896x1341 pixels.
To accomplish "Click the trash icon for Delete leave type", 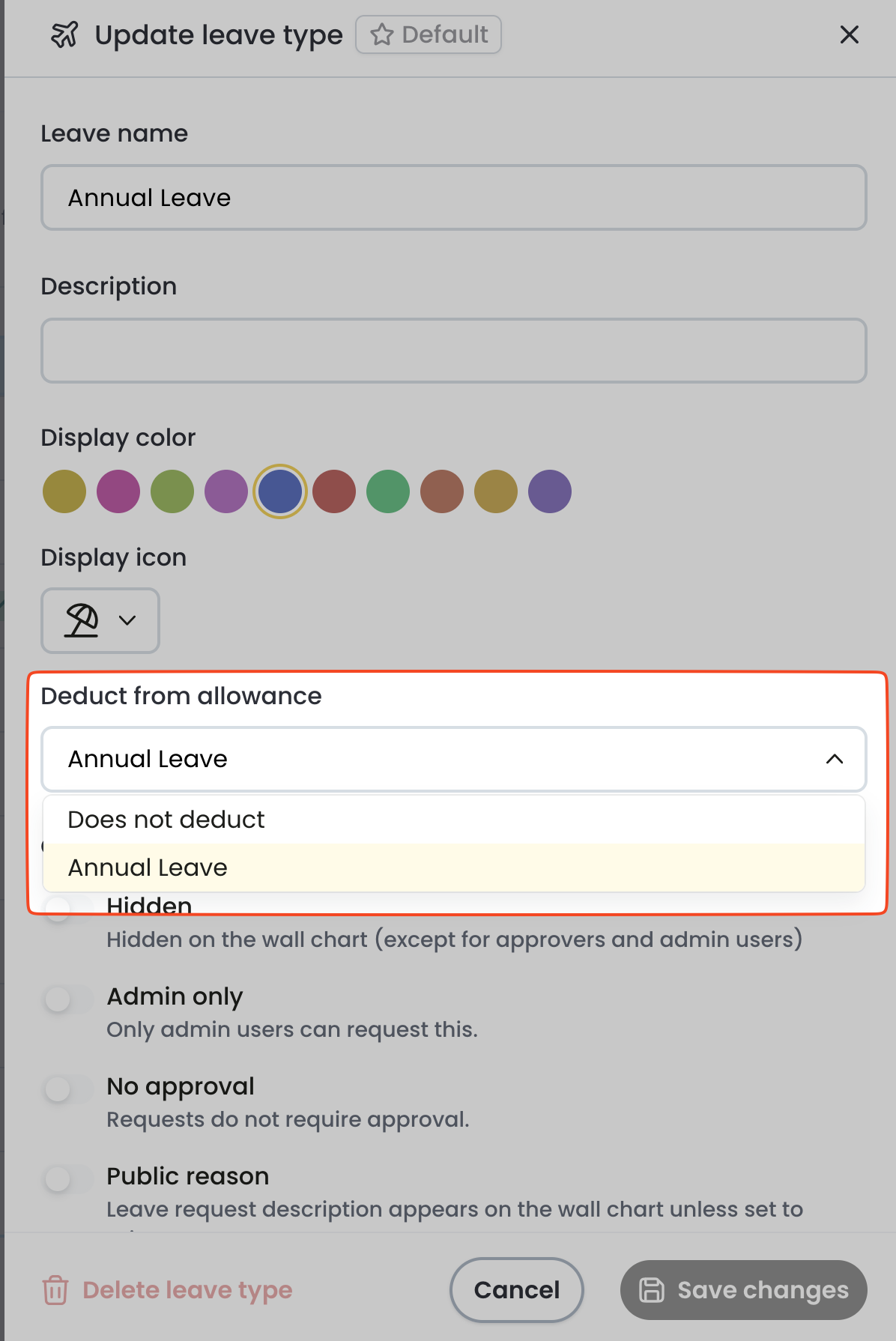I will [x=55, y=1290].
